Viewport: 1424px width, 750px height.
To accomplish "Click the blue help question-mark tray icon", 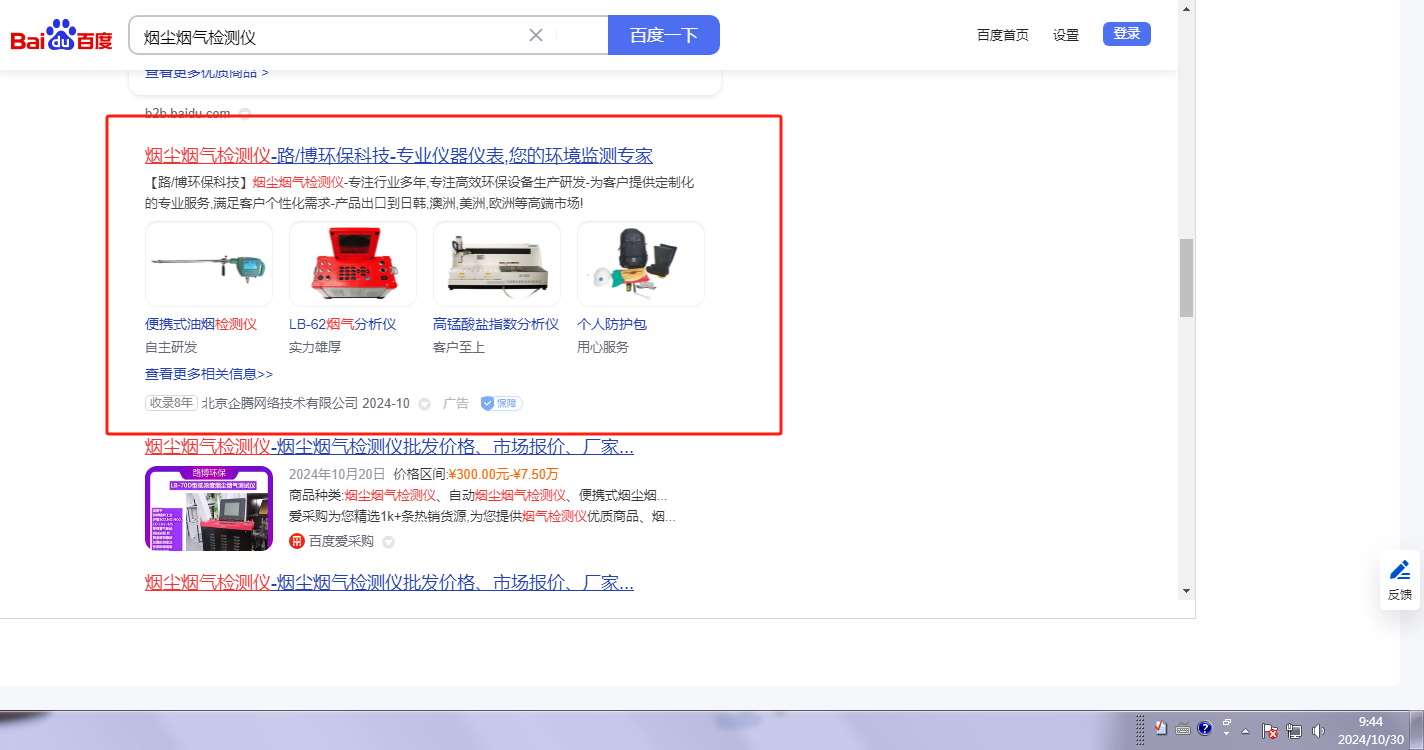I will (1204, 728).
